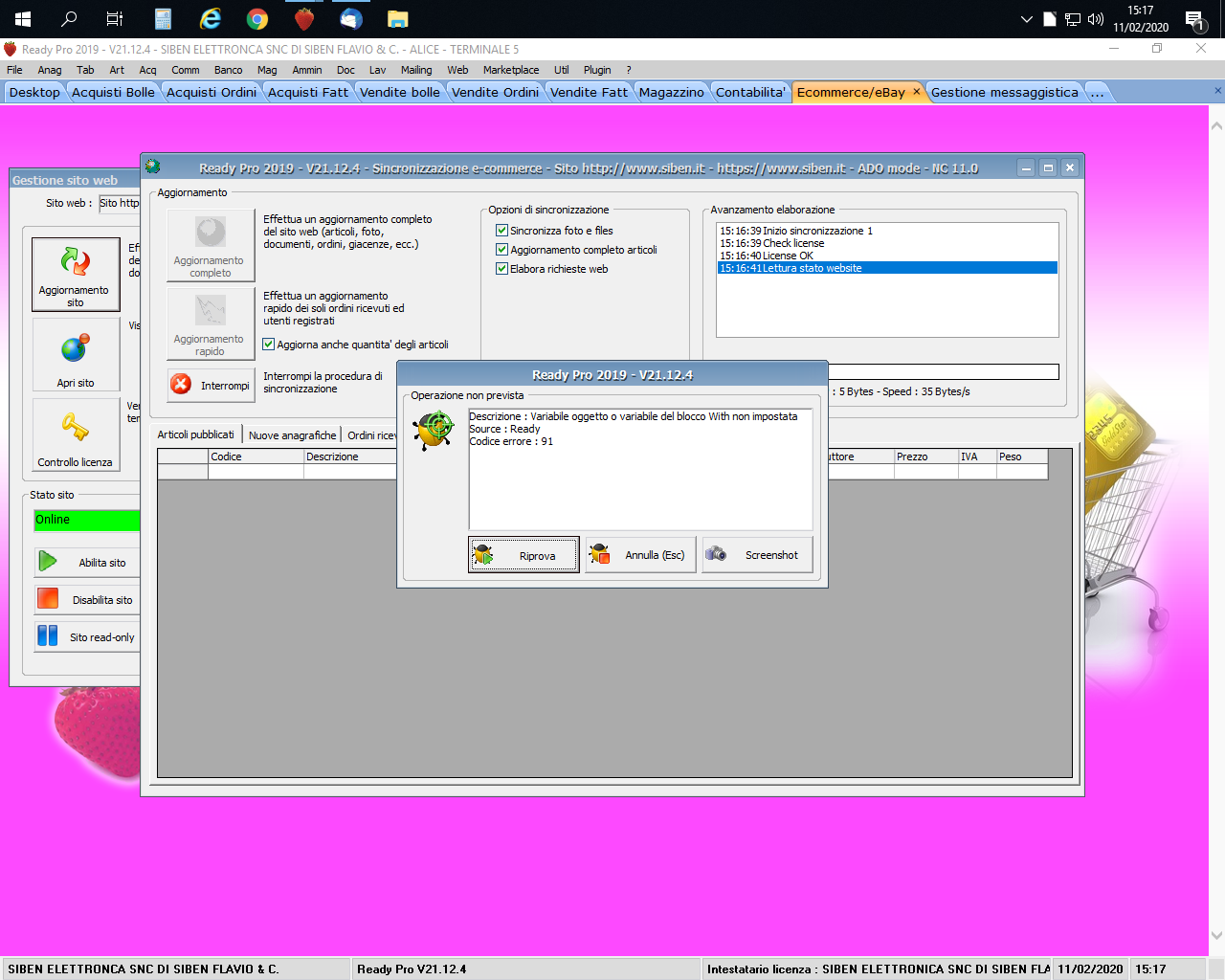This screenshot has width=1225, height=980.
Task: Open Internet Explorer from taskbar
Action: (x=210, y=18)
